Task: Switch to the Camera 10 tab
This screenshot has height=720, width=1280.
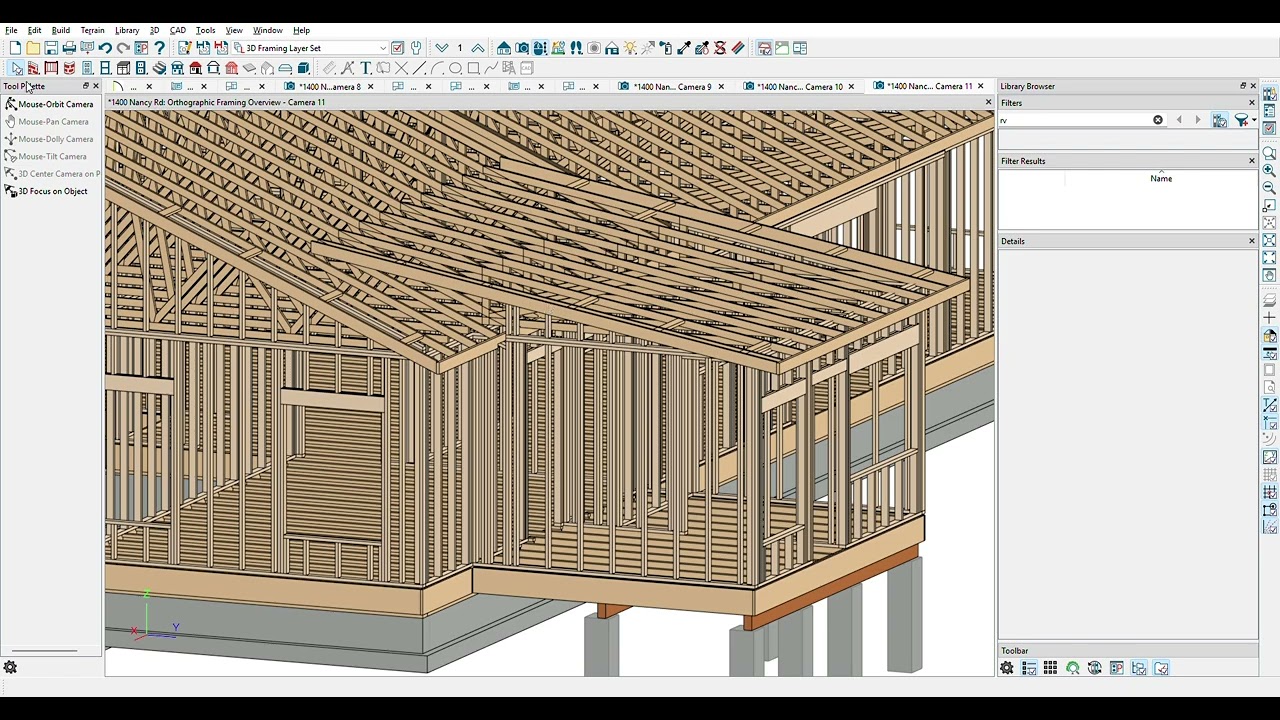Action: [799, 86]
